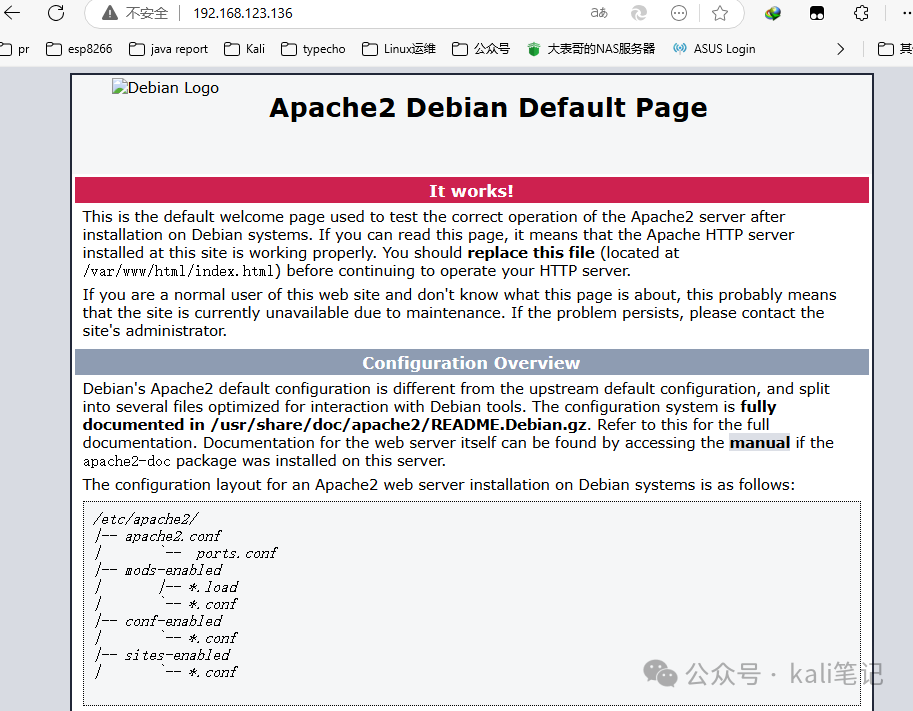The height and width of the screenshot is (711, 913).
Task: Click the Copilot swirl icon in address bar
Action: pos(639,13)
